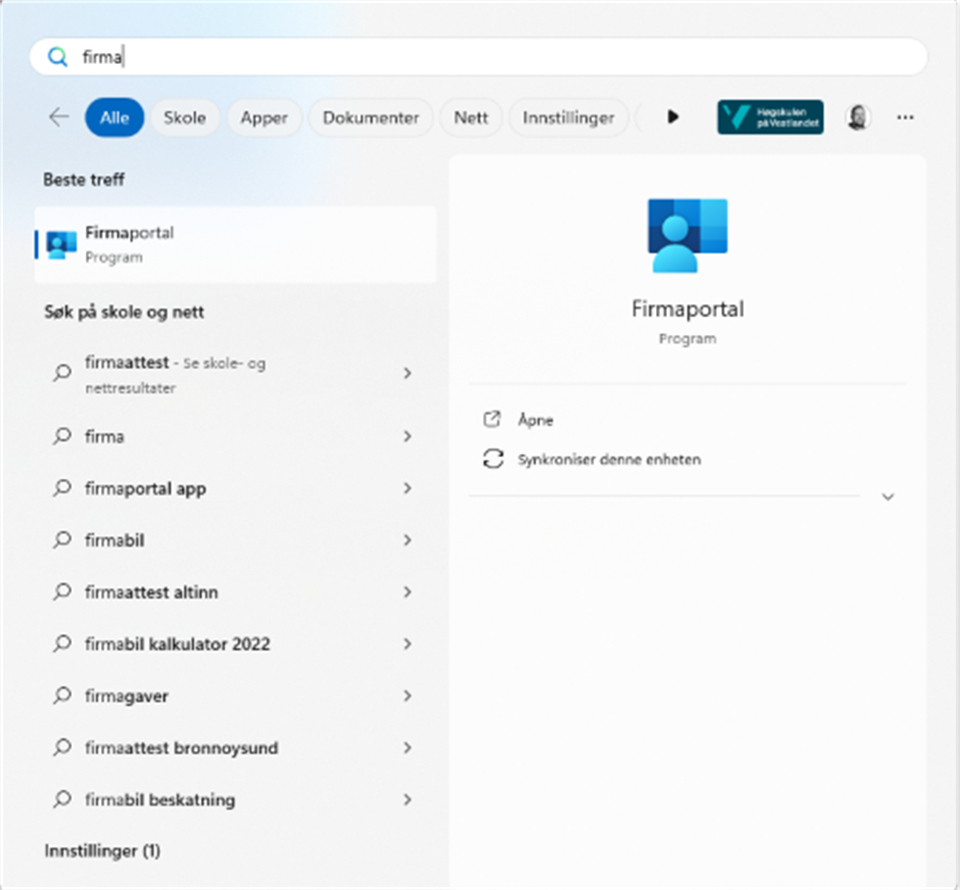960x890 pixels.
Task: Switch to the Apper filter tab
Action: pos(264,117)
